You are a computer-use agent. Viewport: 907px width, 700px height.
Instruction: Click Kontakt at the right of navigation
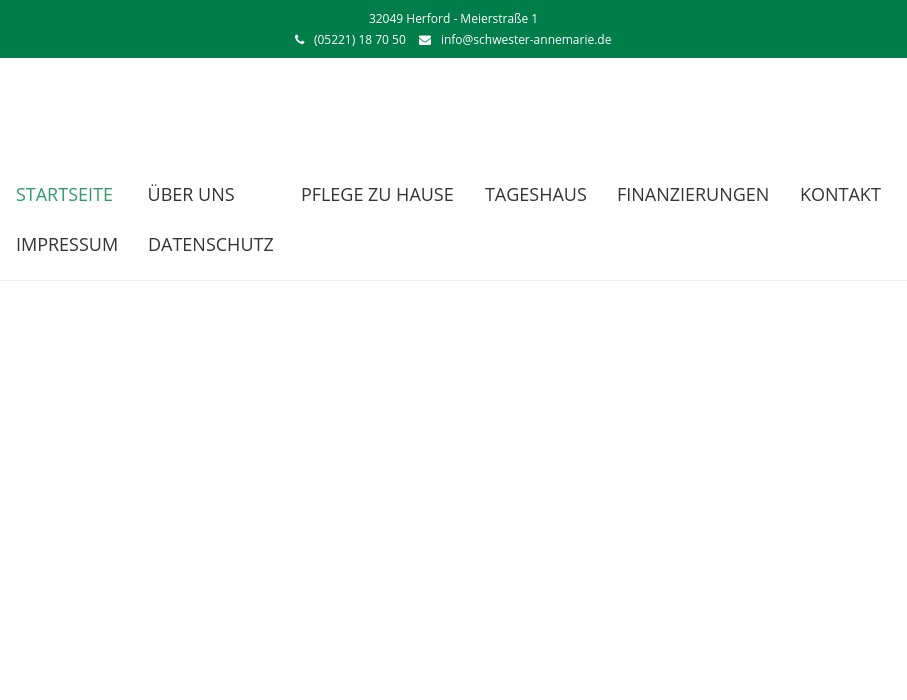click(840, 194)
